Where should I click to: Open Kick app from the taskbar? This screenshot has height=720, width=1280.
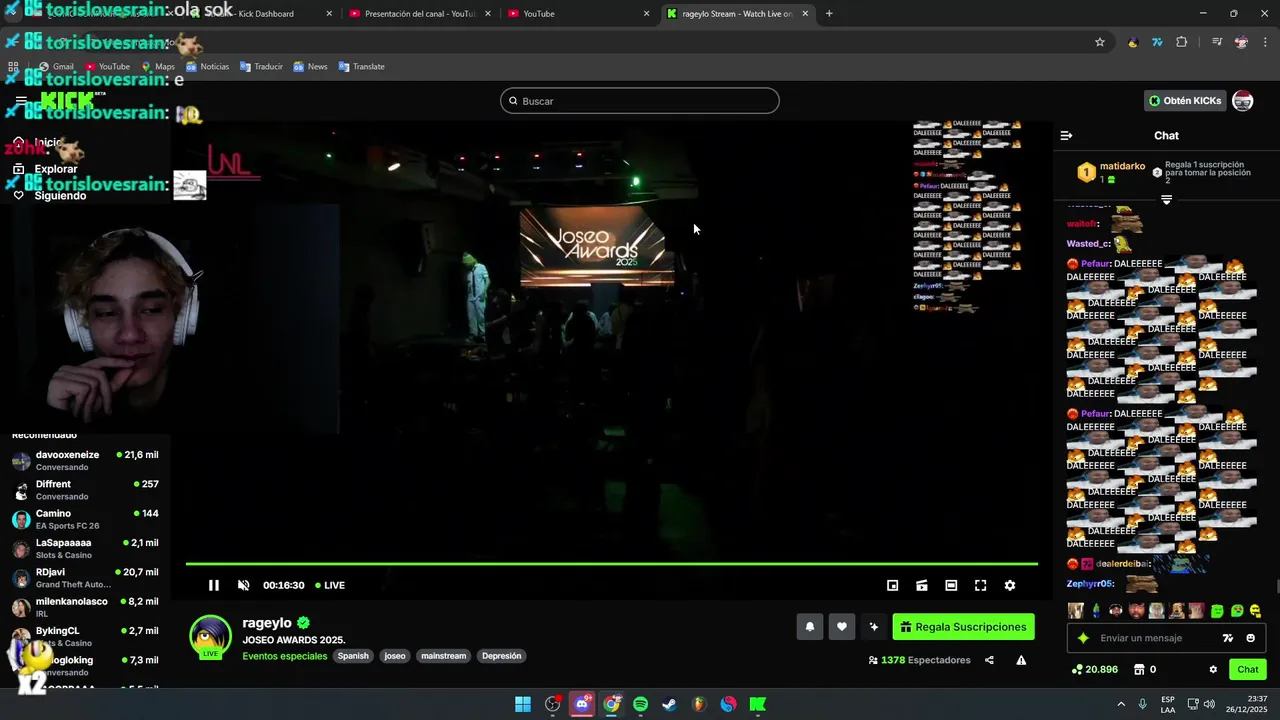758,704
